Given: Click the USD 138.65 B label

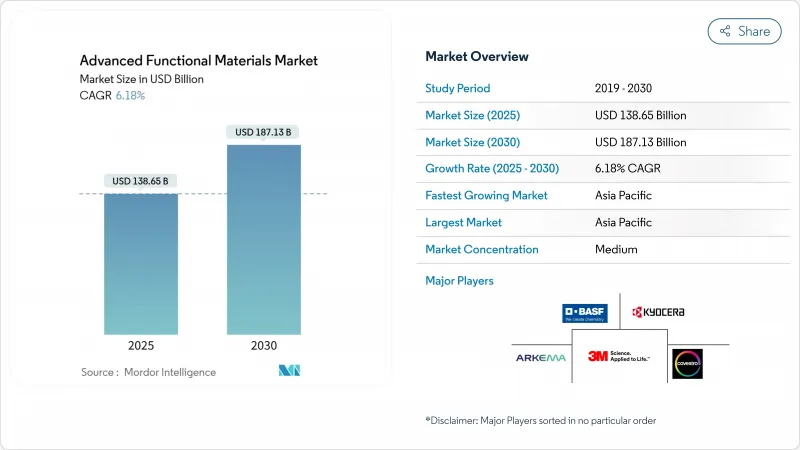Looking at the screenshot, I should point(140,181).
